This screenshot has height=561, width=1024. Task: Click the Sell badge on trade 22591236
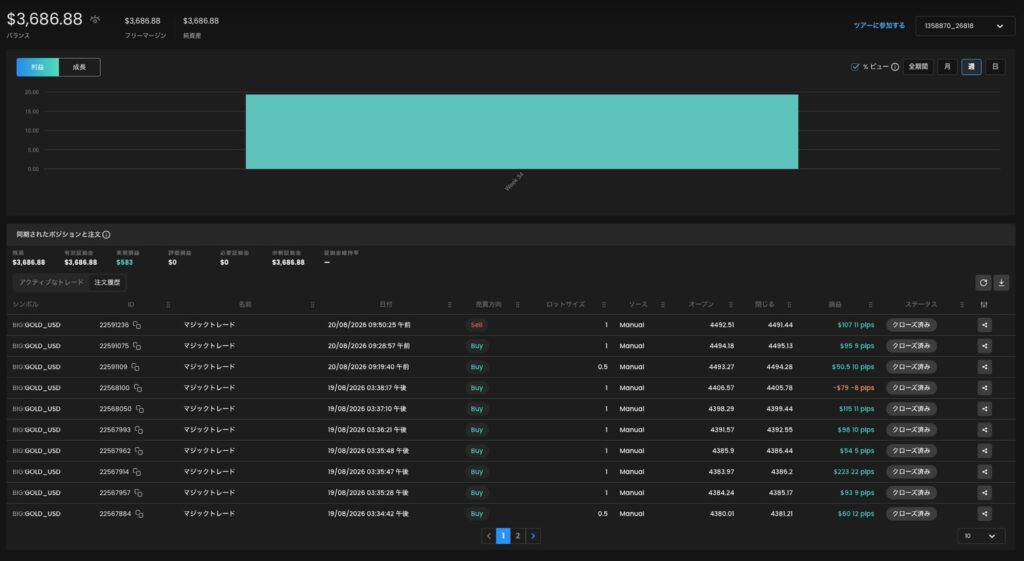477,325
